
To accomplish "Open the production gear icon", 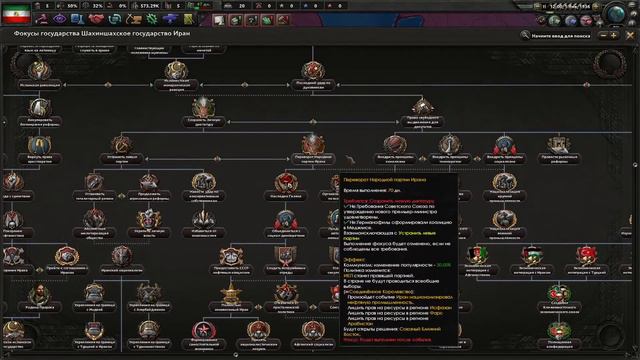I will (152, 19).
